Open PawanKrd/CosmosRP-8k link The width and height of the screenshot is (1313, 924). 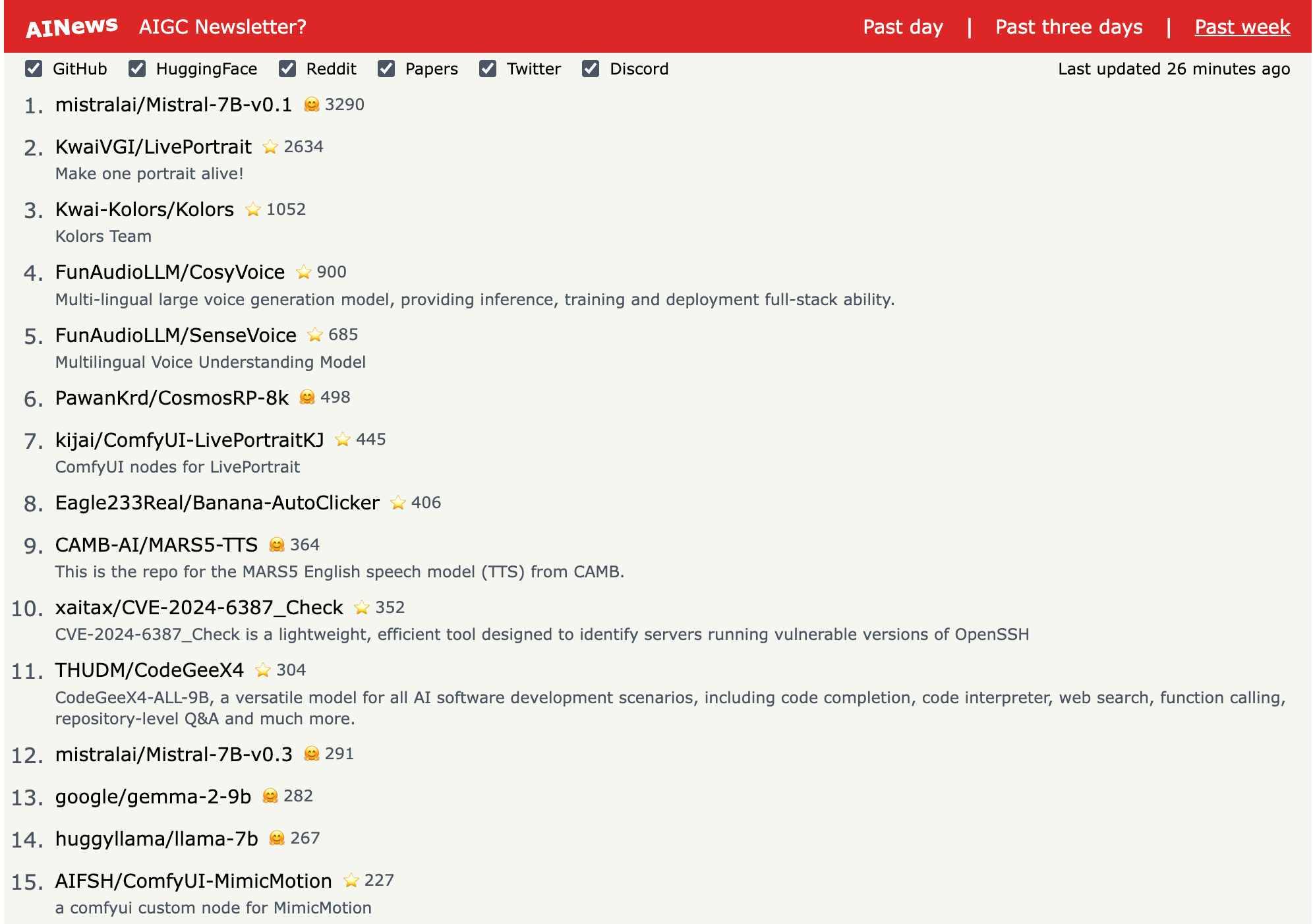(171, 398)
